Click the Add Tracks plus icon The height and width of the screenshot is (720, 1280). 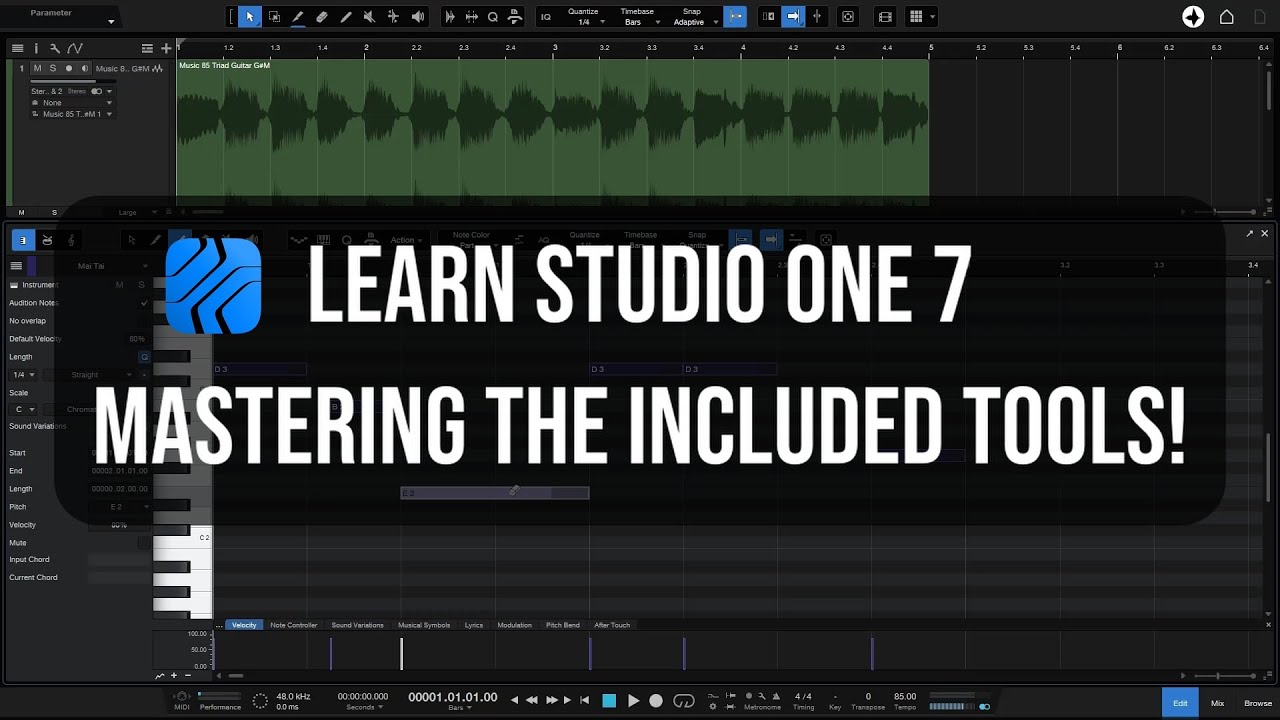tap(166, 48)
